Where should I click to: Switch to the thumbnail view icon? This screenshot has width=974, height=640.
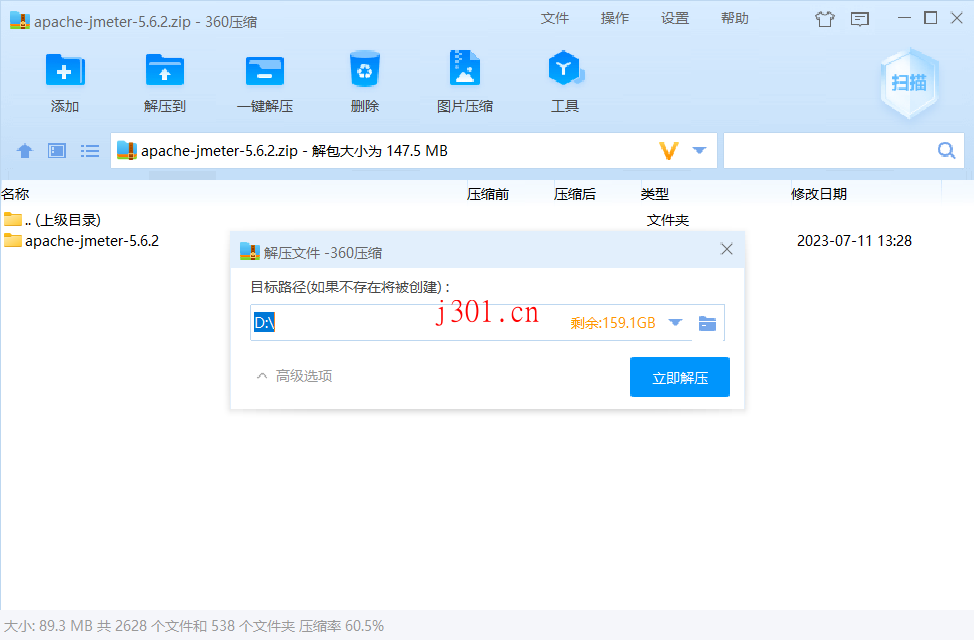click(x=57, y=150)
